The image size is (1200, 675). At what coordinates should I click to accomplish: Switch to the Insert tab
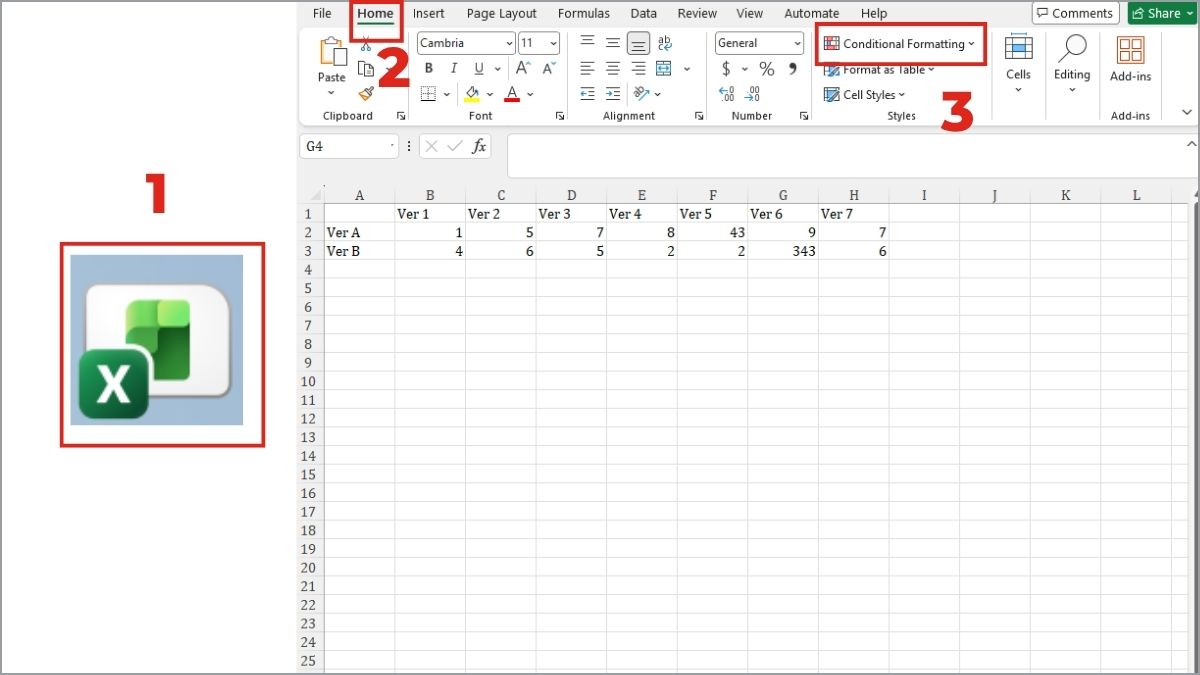tap(429, 13)
